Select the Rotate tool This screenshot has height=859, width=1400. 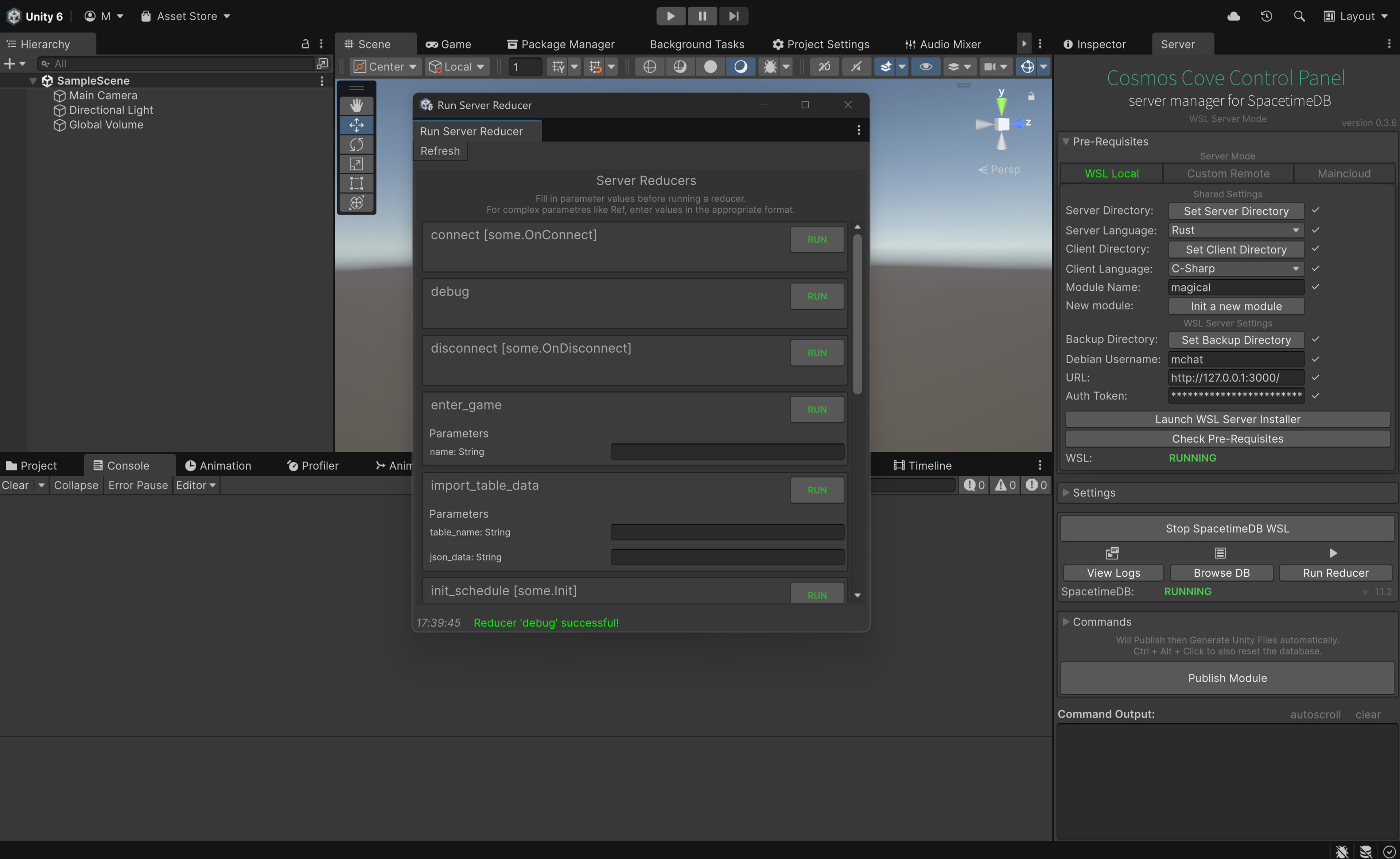tap(356, 144)
